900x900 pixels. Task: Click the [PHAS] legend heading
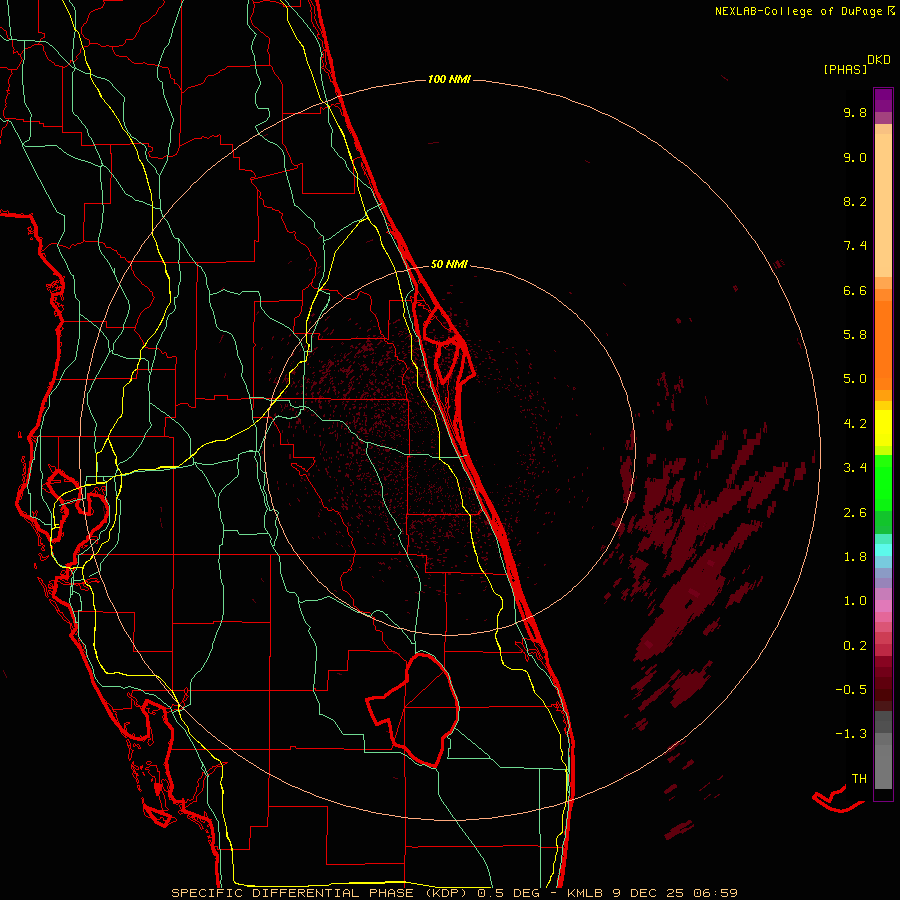(845, 69)
